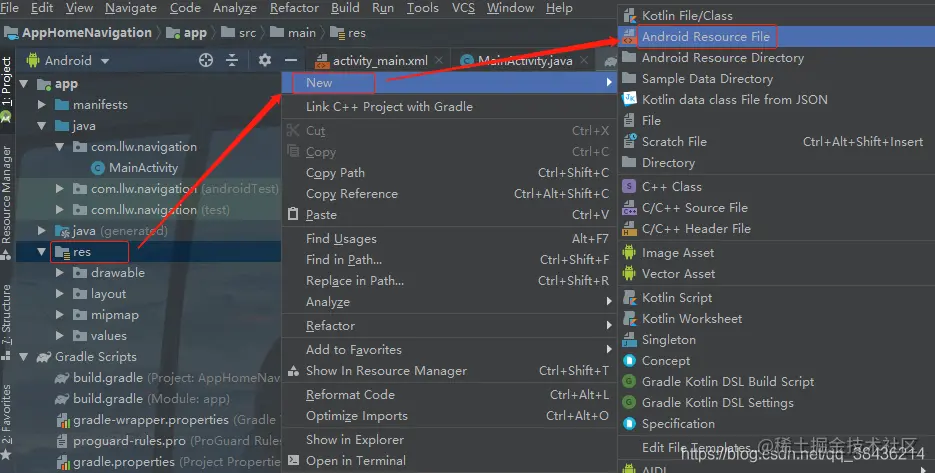Expand the java (generated) folder arrow
The height and width of the screenshot is (473, 935).
click(42, 231)
